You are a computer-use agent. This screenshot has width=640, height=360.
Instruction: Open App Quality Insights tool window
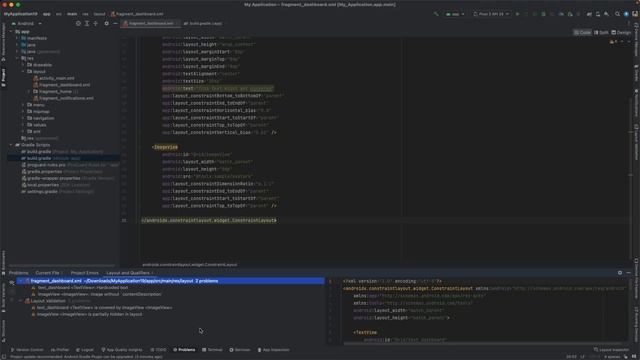tap(122, 350)
